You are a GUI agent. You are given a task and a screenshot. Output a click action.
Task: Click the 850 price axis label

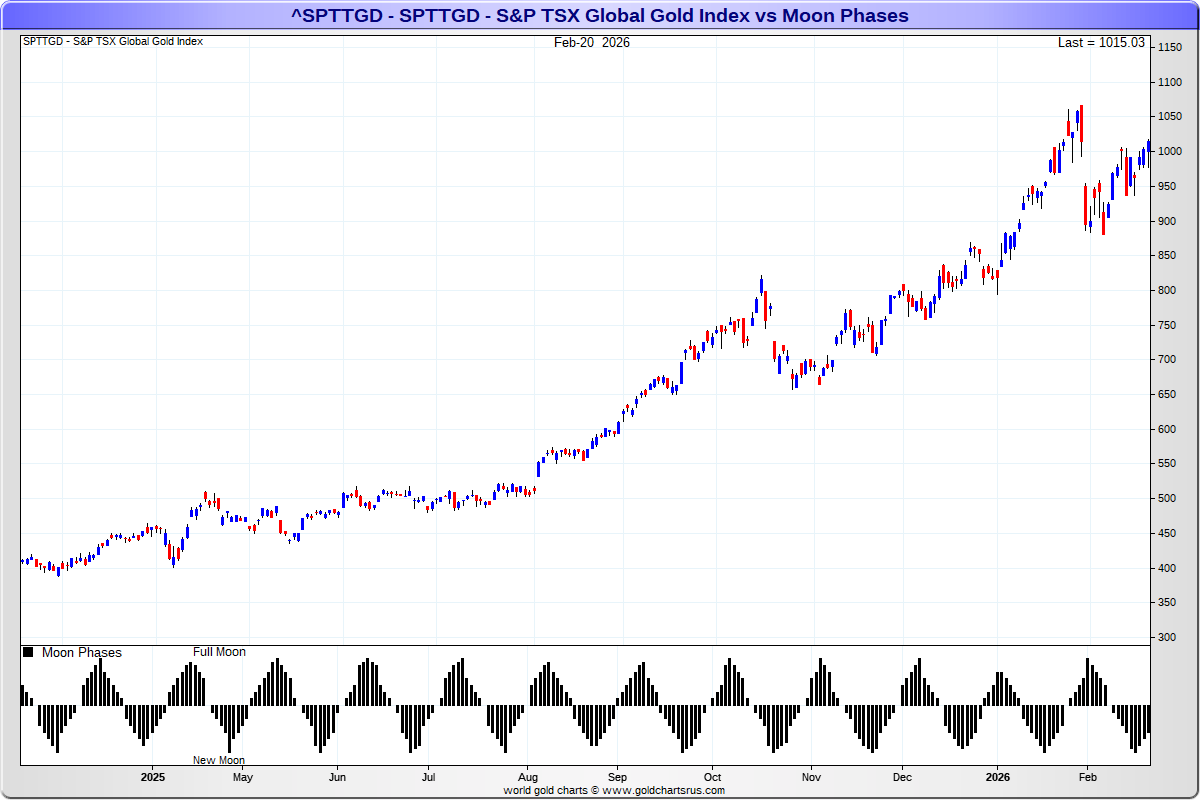(1167, 256)
